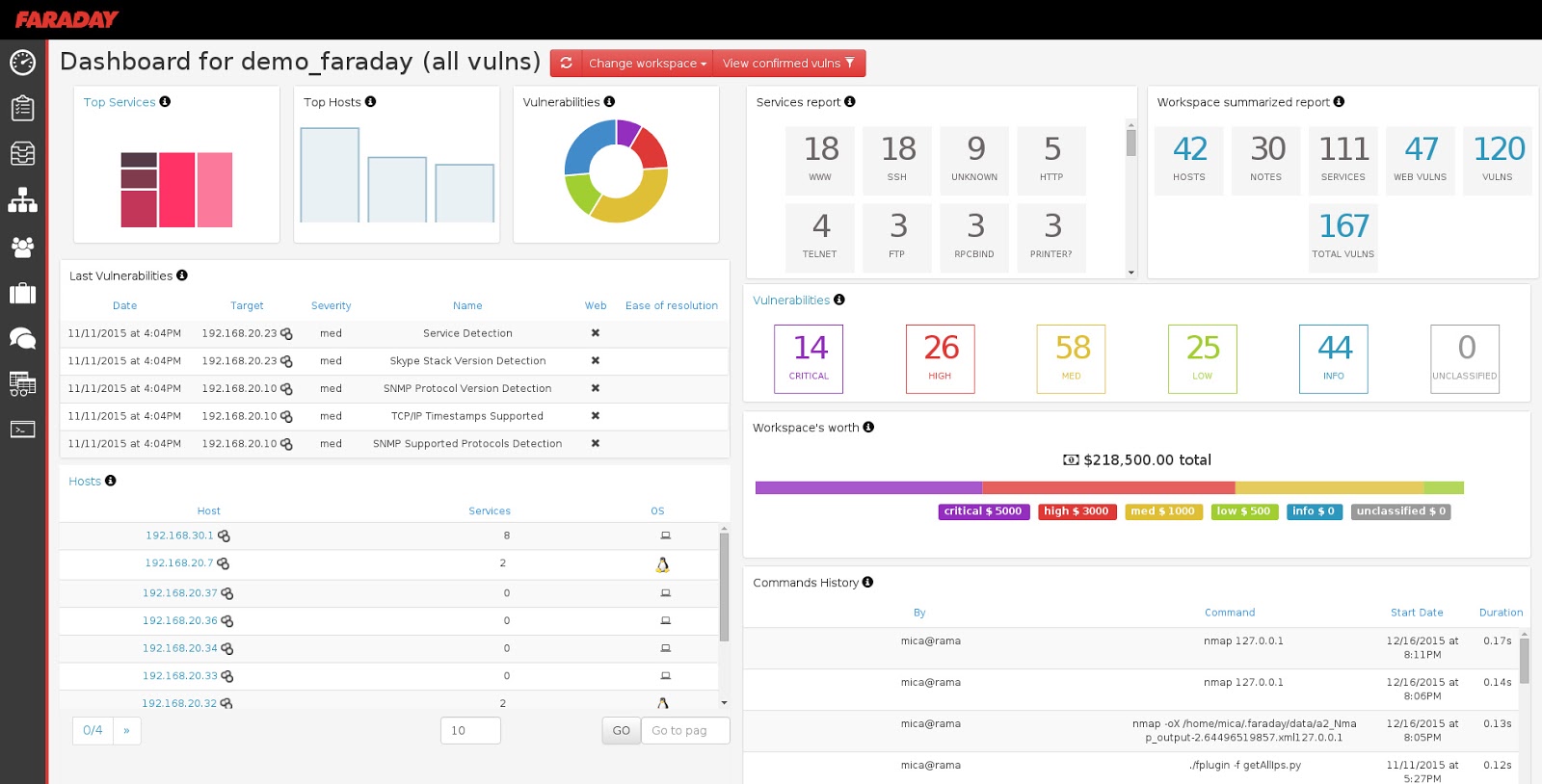1542x784 pixels.
Task: Go to next hosts page arrow
Action: [126, 731]
